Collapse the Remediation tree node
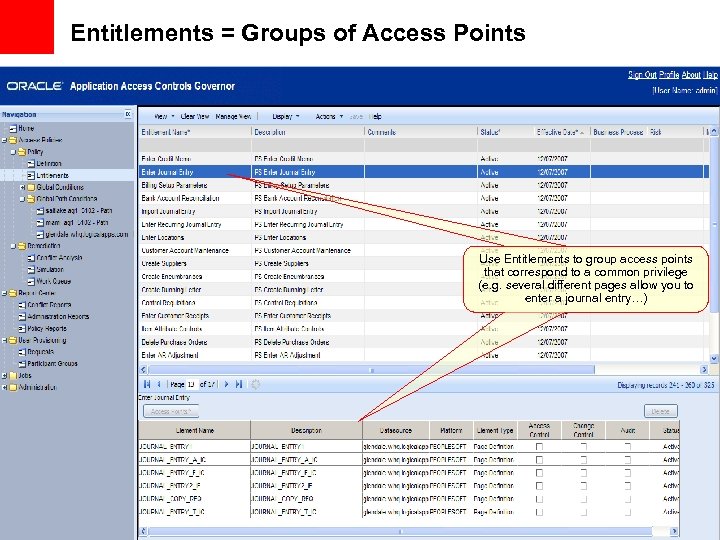 (x=13, y=246)
